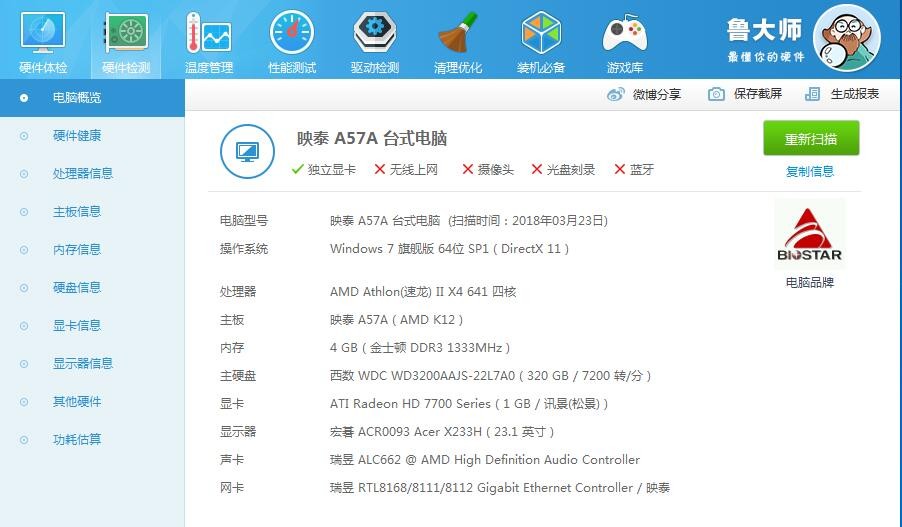Screen dimensions: 902x527
Task: Click the Windows 7 旗舰版 operating system value
Action: pyautogui.click(x=449, y=249)
